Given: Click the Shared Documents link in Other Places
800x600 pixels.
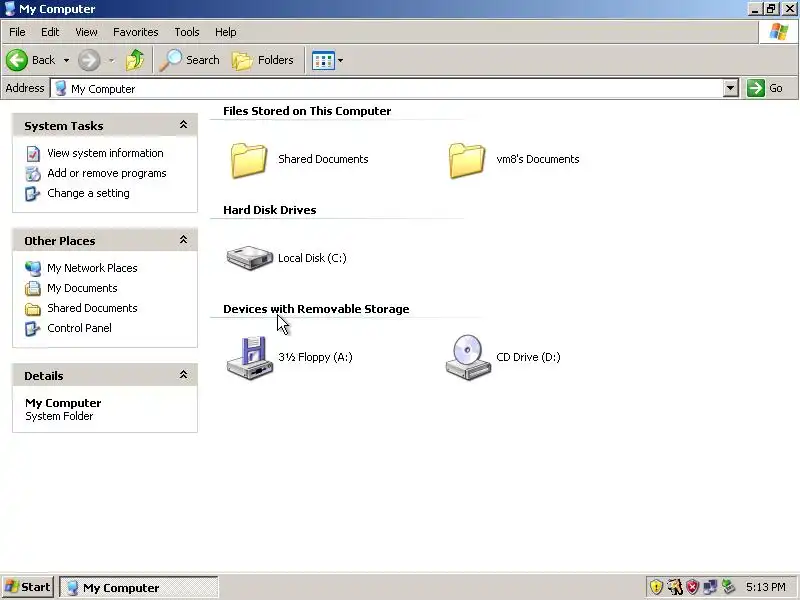Looking at the screenshot, I should pos(92,308).
